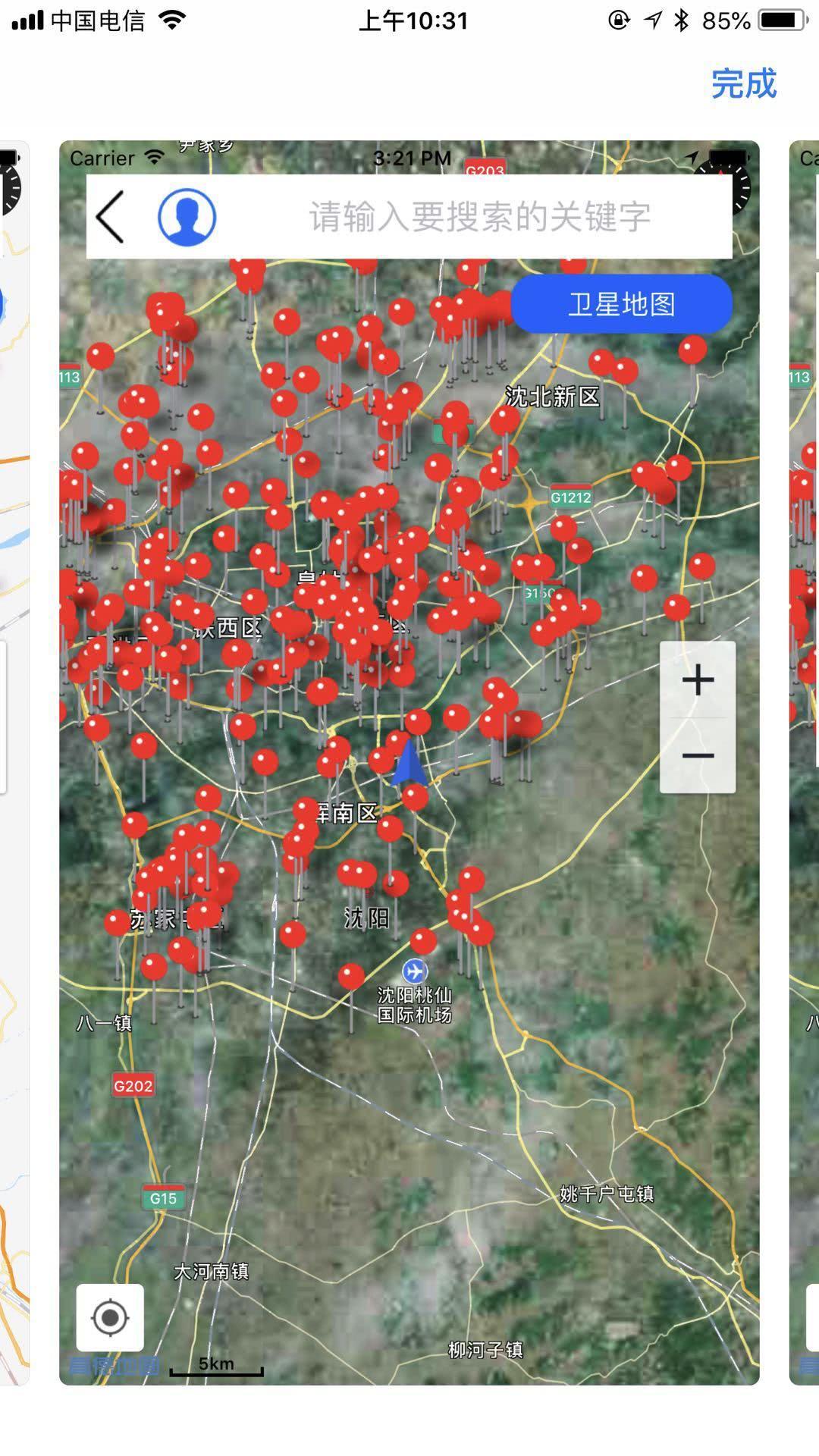Tap the 沈阳桃仙国际机场 airport label

pyautogui.click(x=414, y=1005)
